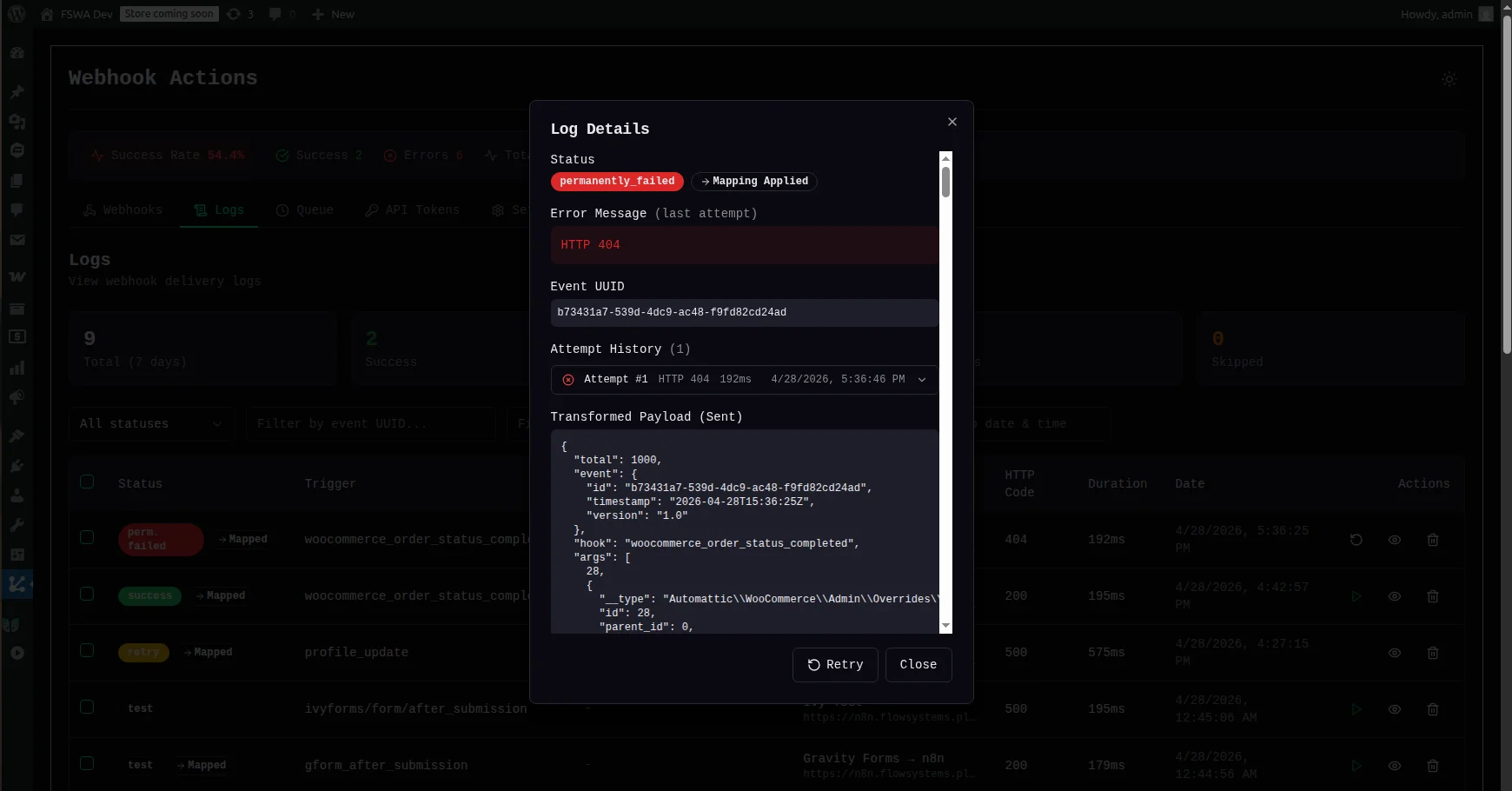Delete the 12:45:06 AM log with the trash icon
This screenshot has height=791, width=1512.
point(1433,709)
